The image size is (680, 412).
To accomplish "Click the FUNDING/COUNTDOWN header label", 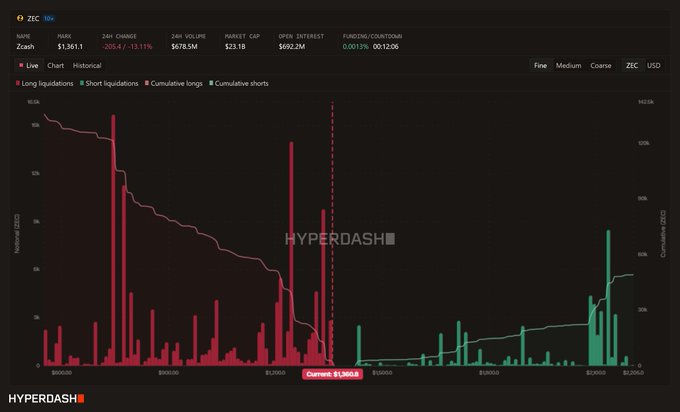I will pyautogui.click(x=372, y=36).
